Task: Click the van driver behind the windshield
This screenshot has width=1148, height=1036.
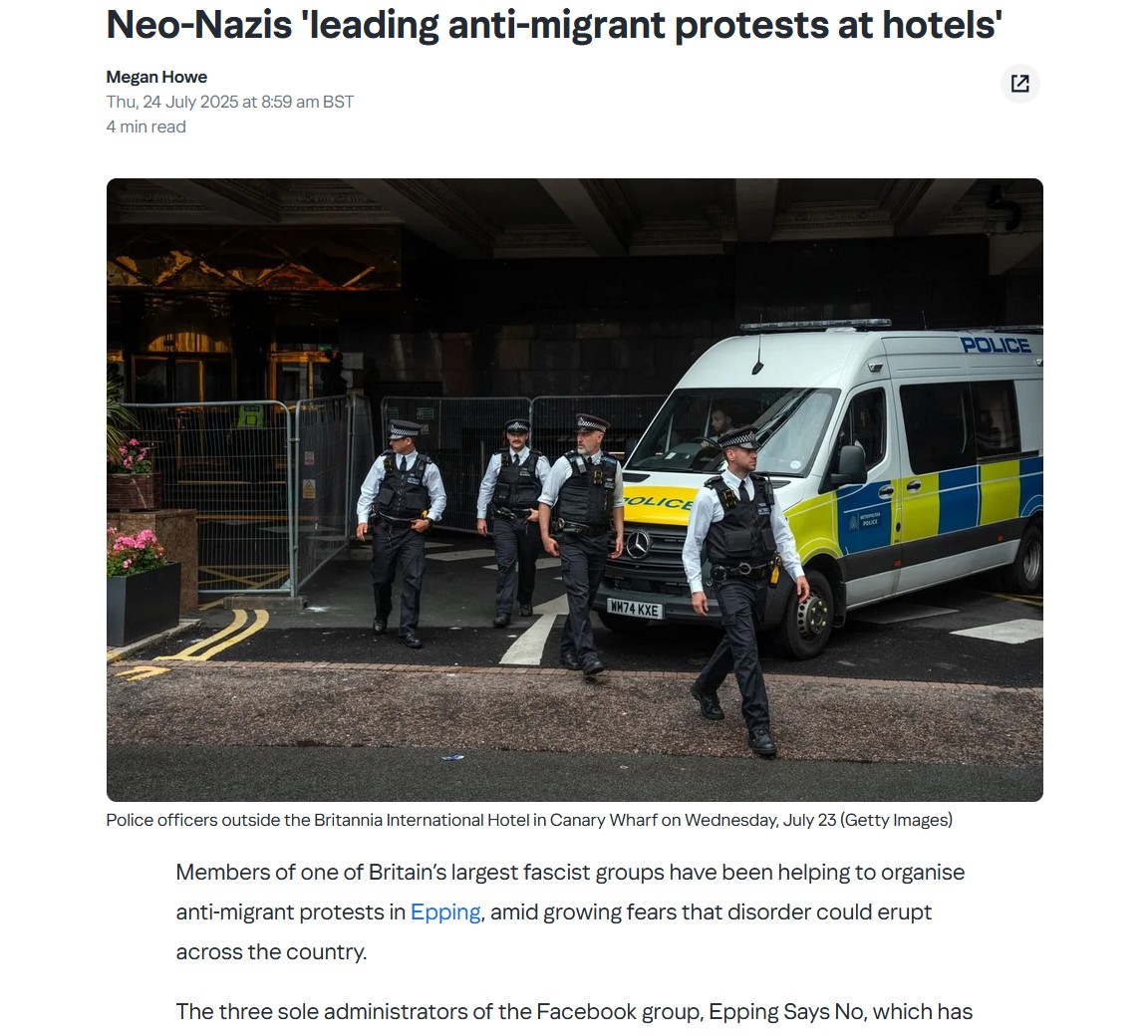Action: pos(721,424)
